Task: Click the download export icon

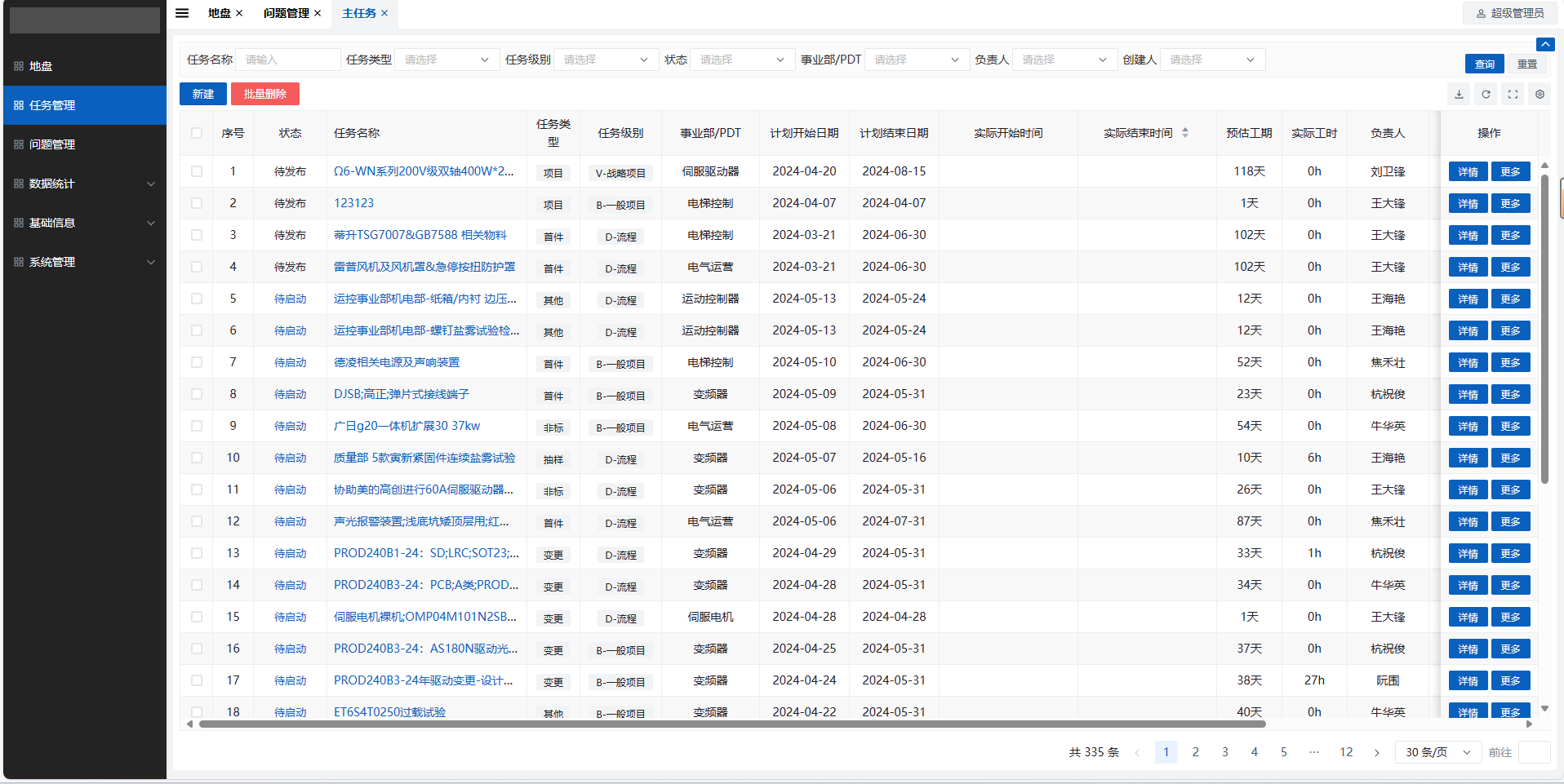Action: [x=1459, y=95]
